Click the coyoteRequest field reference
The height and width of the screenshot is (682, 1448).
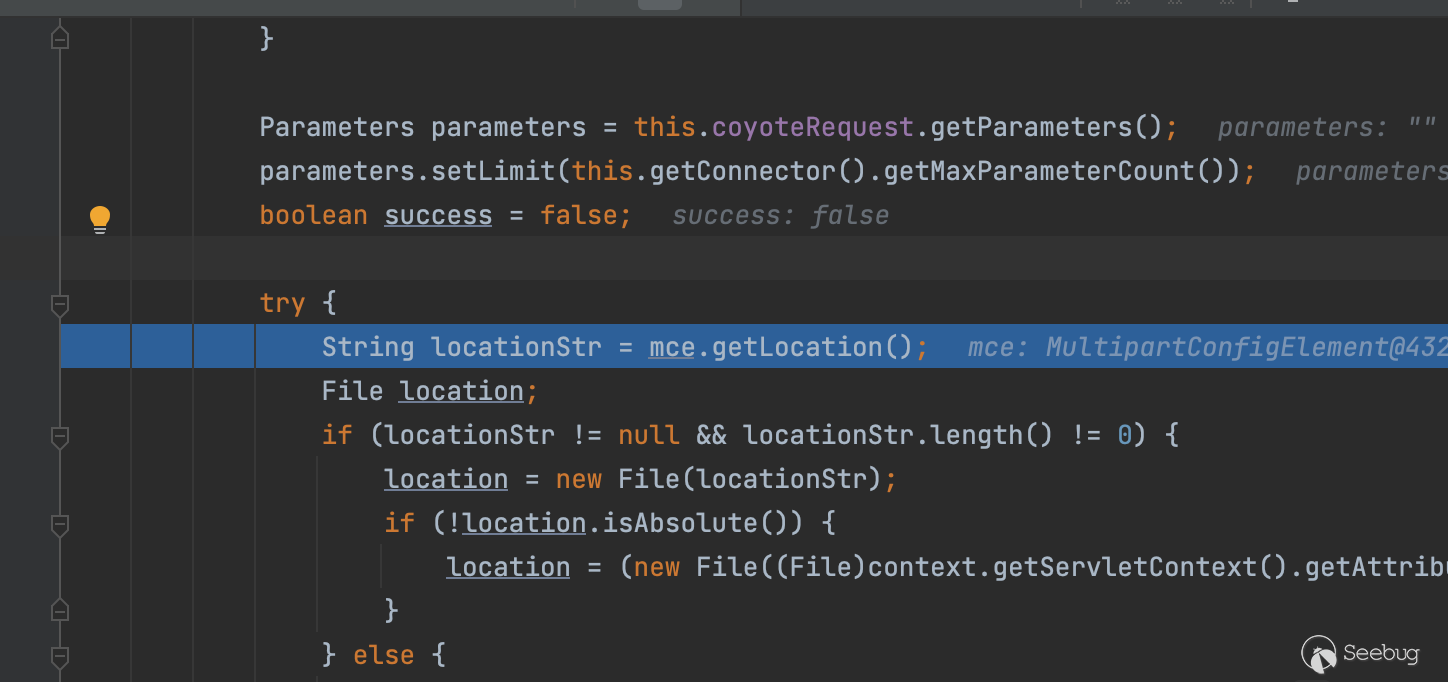[x=811, y=128]
